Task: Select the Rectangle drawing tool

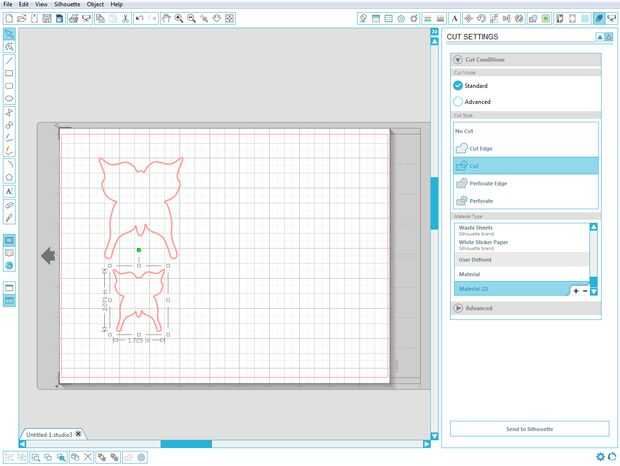Action: click(9, 74)
